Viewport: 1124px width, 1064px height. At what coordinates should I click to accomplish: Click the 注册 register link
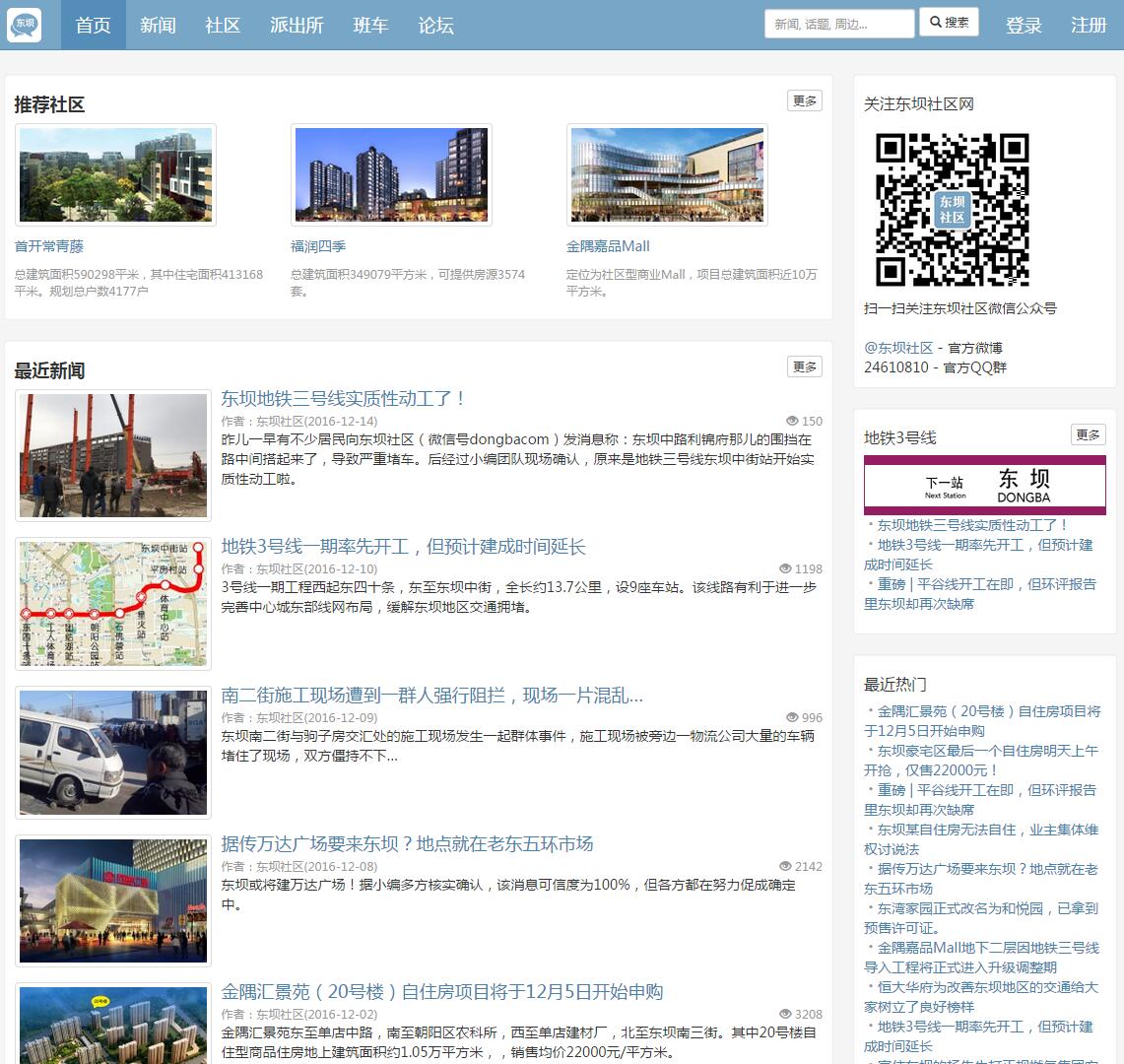point(1089,25)
